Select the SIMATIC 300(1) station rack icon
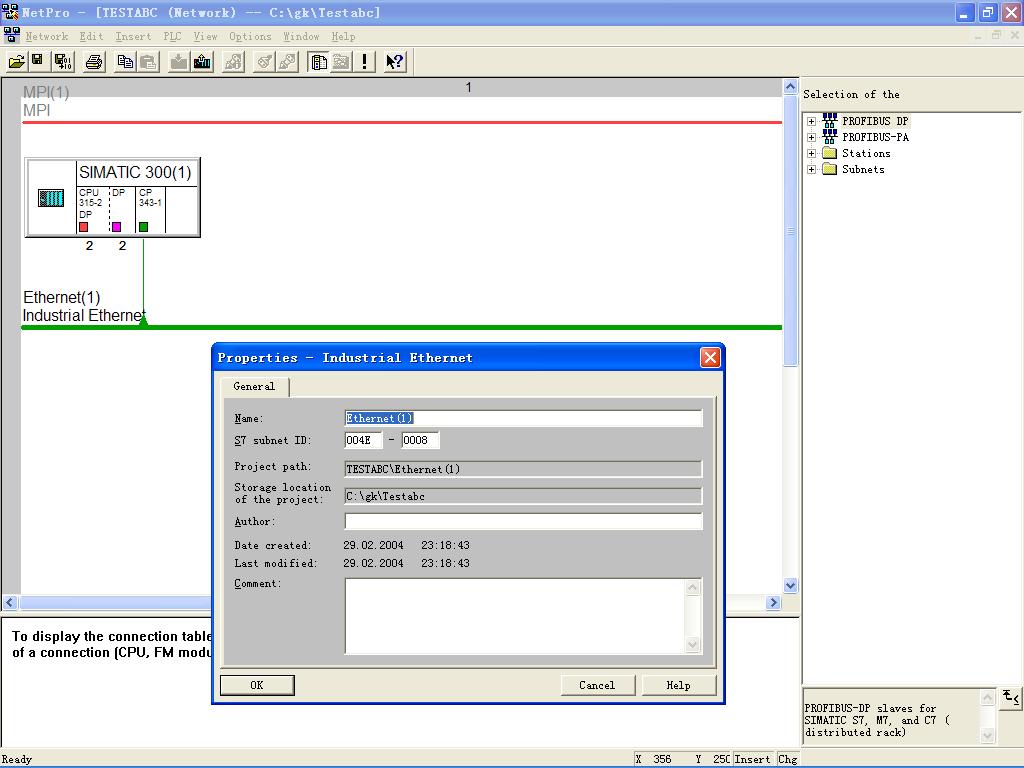The image size is (1024, 768). click(x=51, y=197)
